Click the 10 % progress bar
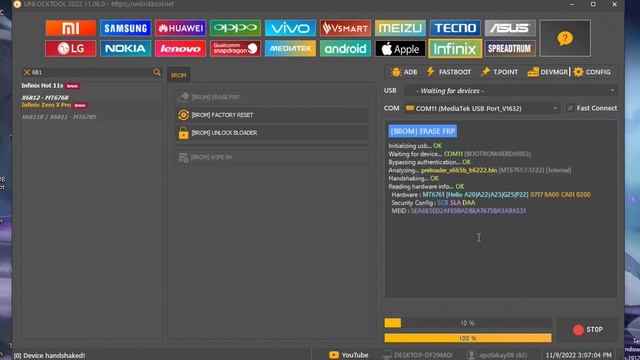The height and width of the screenshot is (360, 640). (468, 323)
